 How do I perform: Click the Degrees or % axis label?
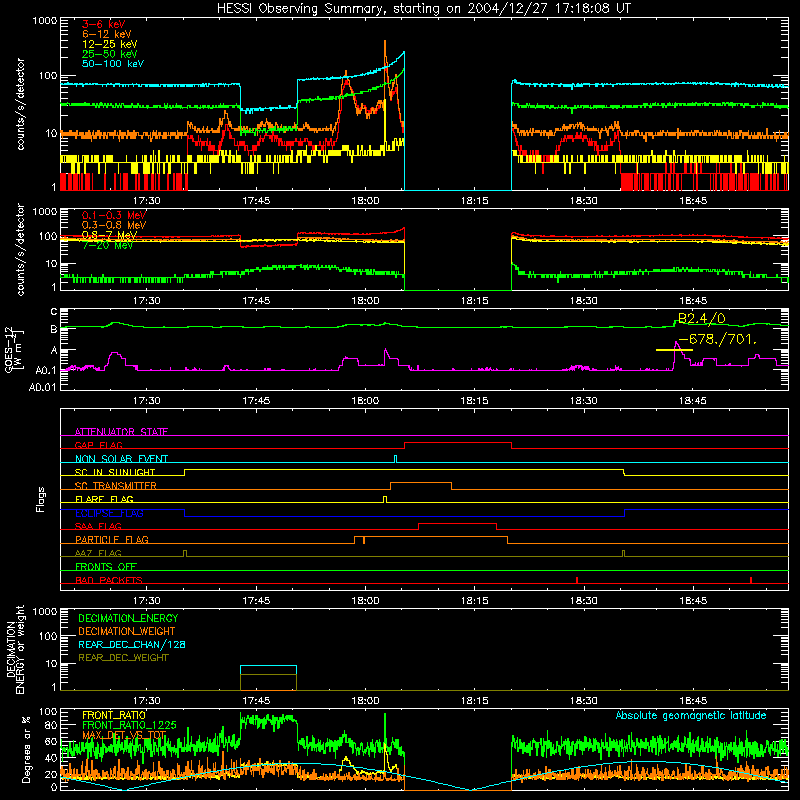point(26,749)
